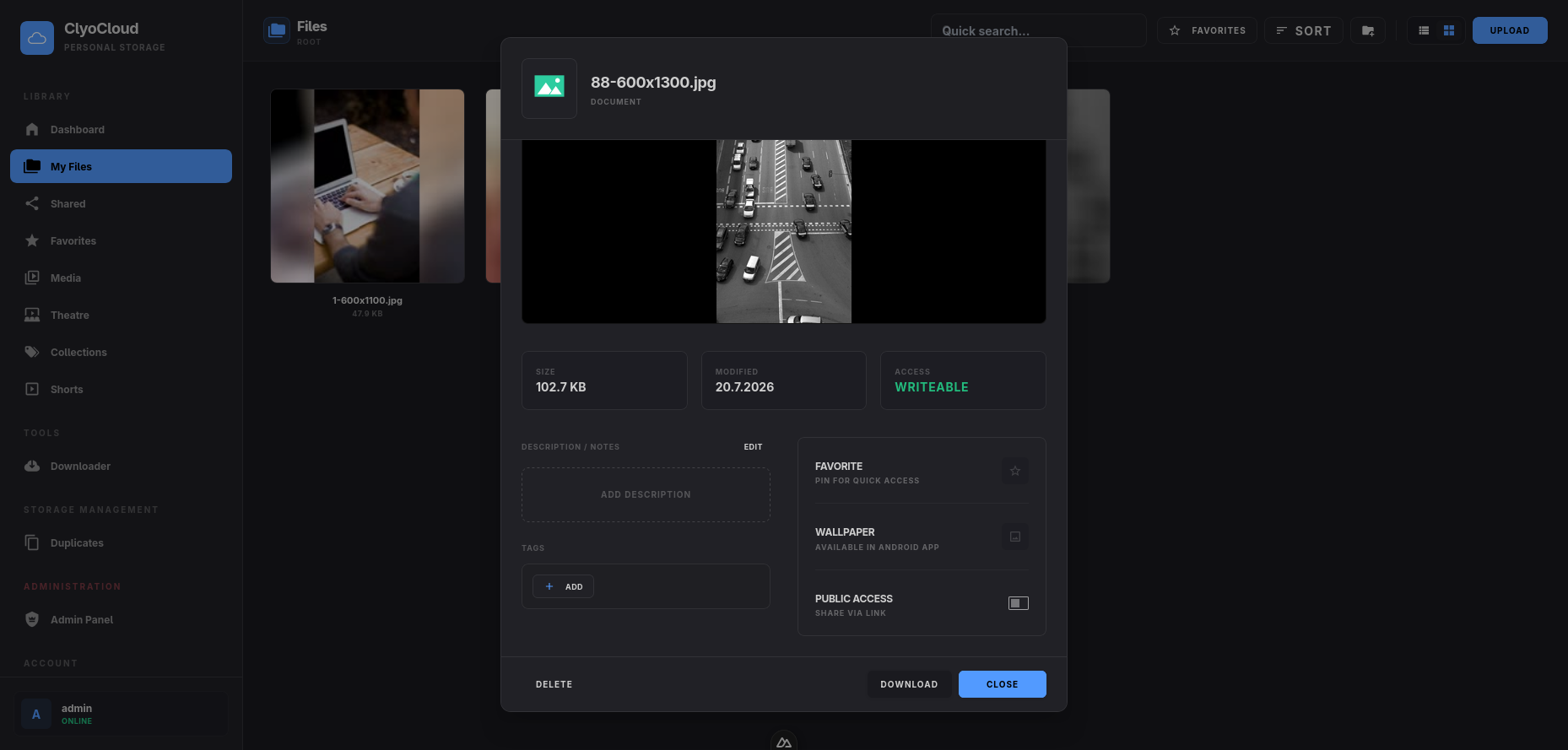Image resolution: width=1568 pixels, height=750 pixels.
Task: Switch to grid view
Action: pos(1449,30)
